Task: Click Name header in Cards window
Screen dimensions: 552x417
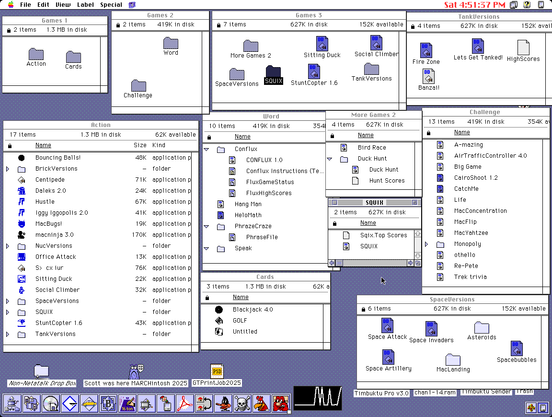Action: pos(241,297)
